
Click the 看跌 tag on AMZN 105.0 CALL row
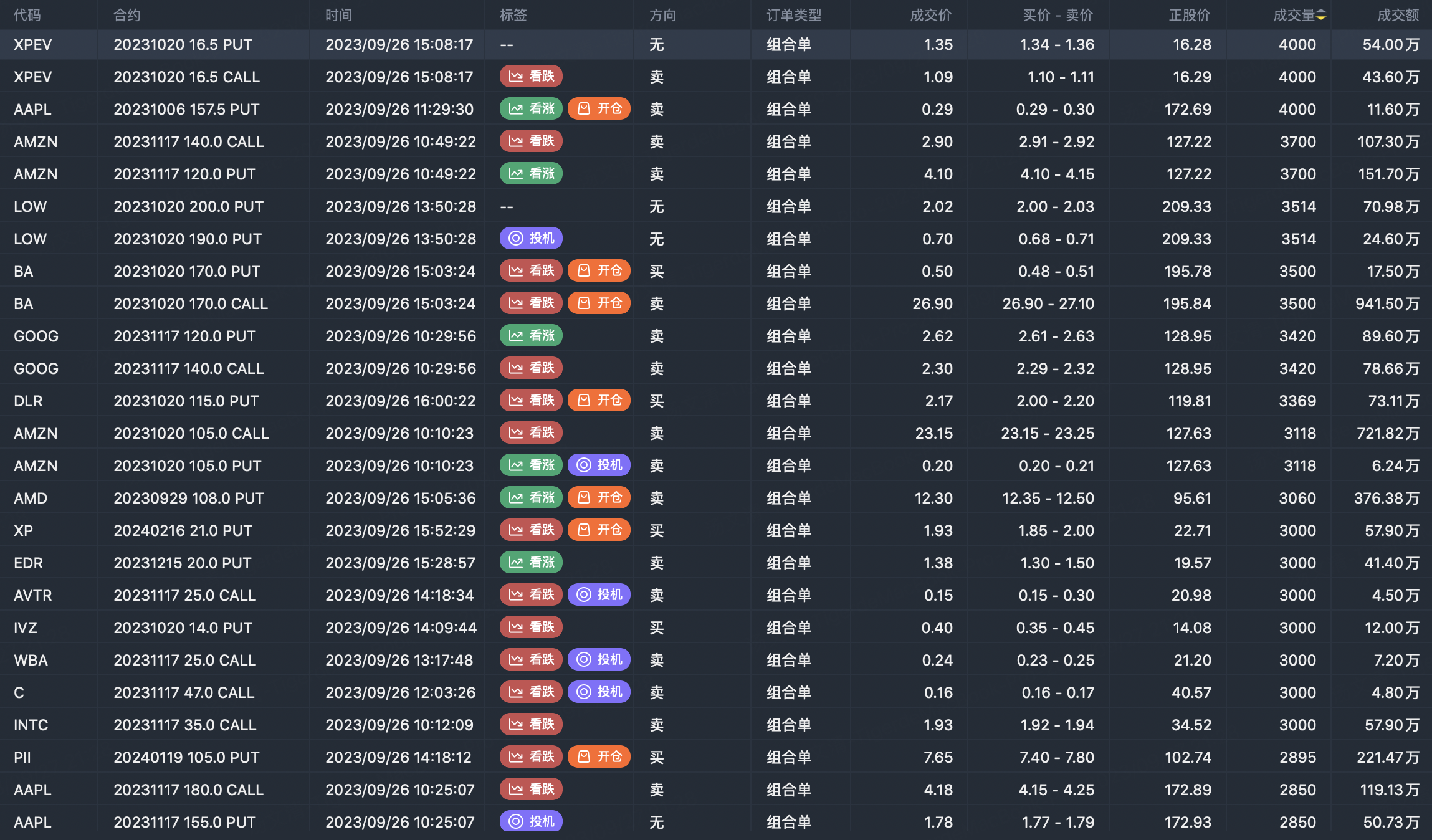click(x=531, y=433)
